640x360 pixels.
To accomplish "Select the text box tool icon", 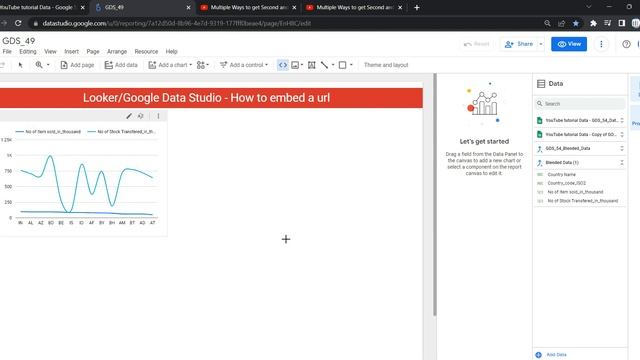I will 311,65.
